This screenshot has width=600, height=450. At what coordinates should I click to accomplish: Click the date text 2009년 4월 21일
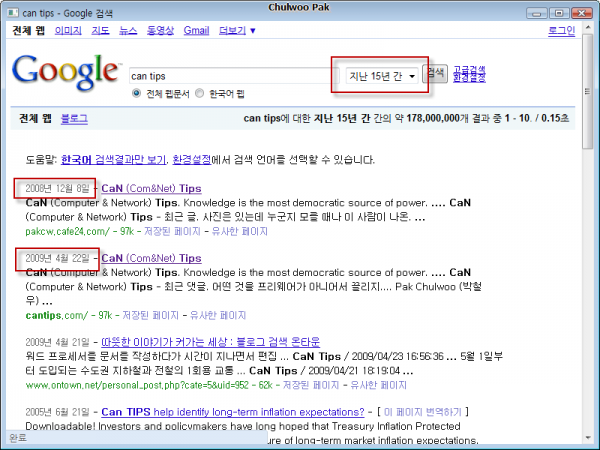click(57, 342)
